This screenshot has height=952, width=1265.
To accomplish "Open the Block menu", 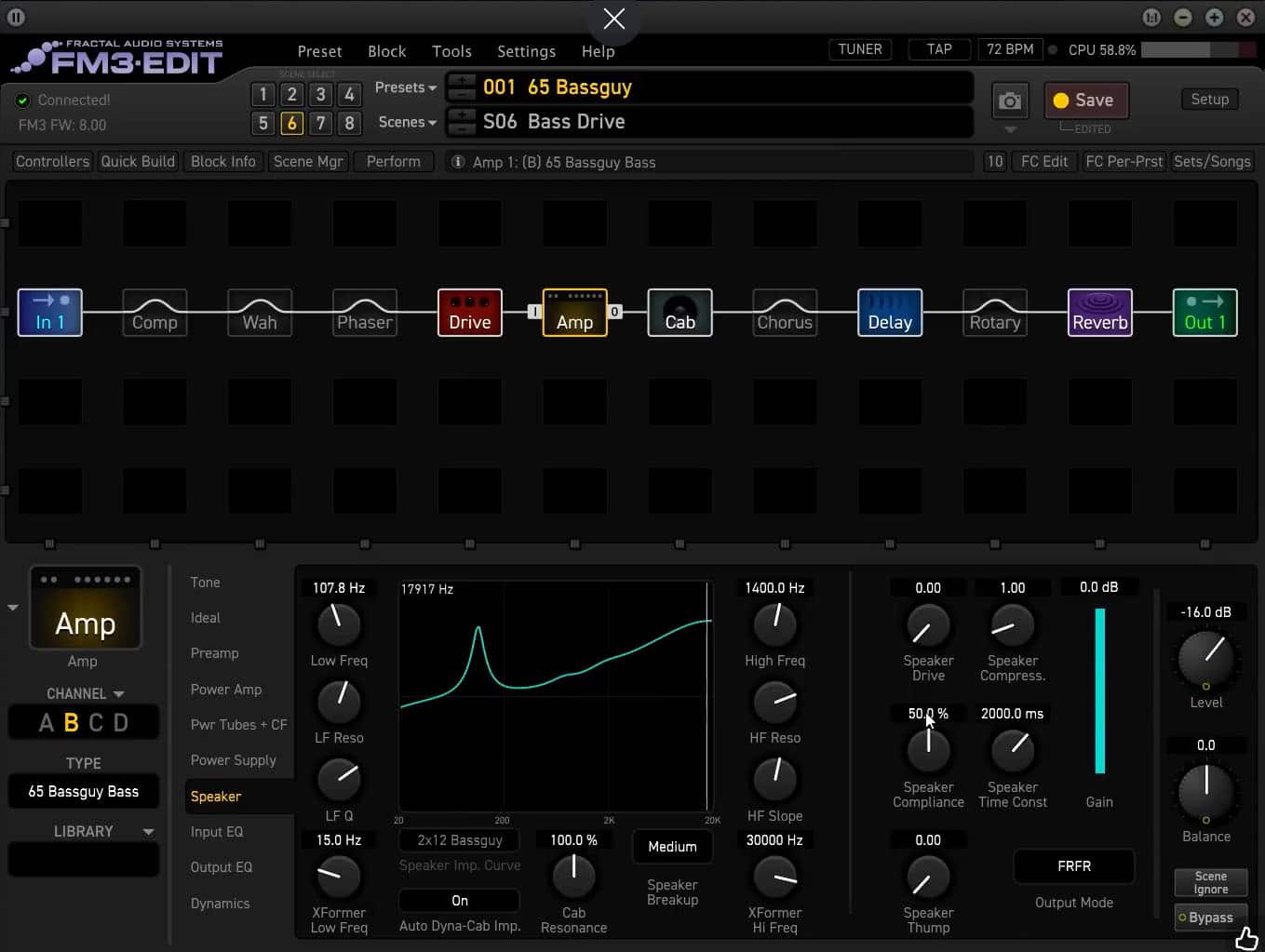I will (387, 51).
